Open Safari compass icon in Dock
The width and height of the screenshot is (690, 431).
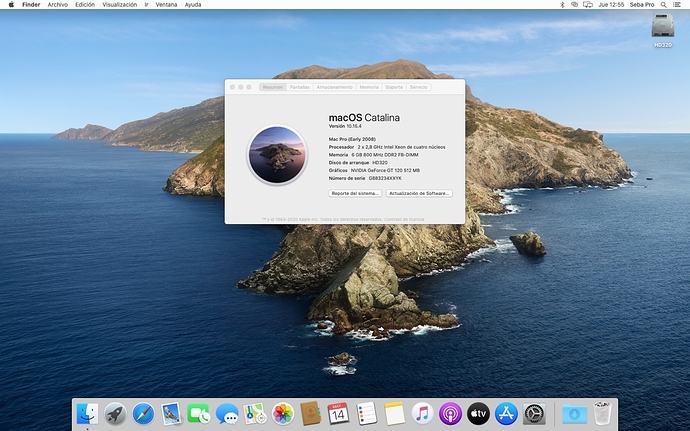tap(143, 414)
